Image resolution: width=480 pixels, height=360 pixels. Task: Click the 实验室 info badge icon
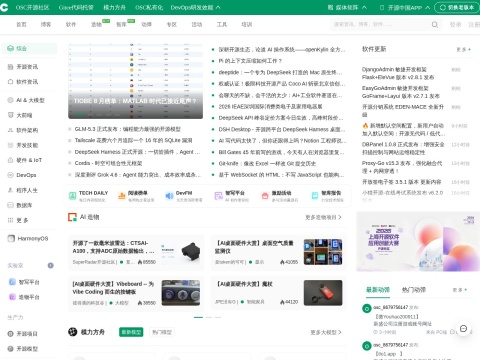pyautogui.click(x=51, y=266)
